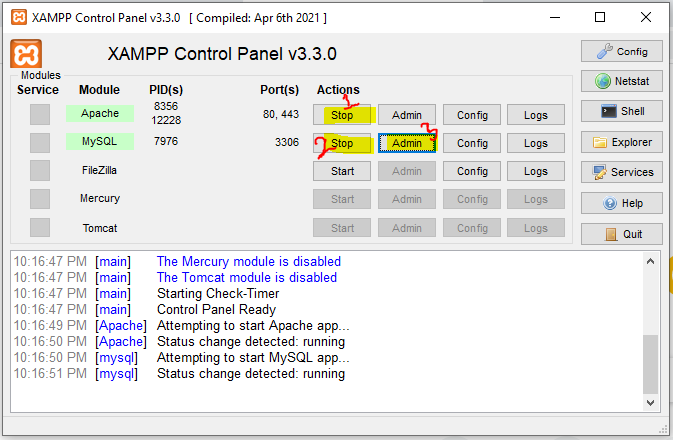Viewport: 673px width, 440px height.
Task: Toggle Apache service checkbox
Action: point(40,115)
